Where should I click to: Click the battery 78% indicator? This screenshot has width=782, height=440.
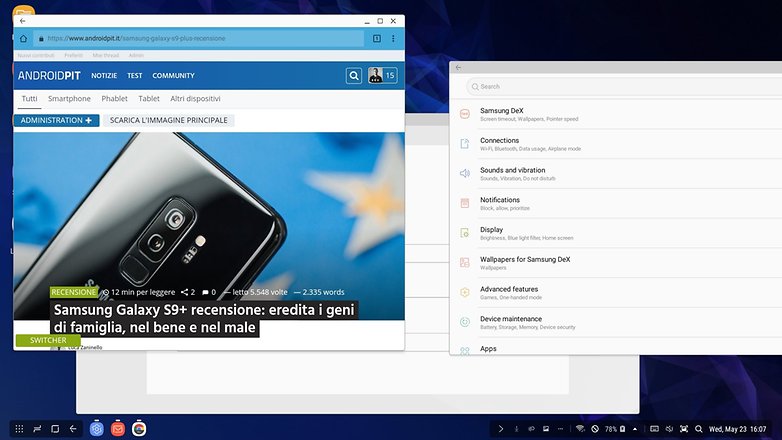[x=615, y=429]
